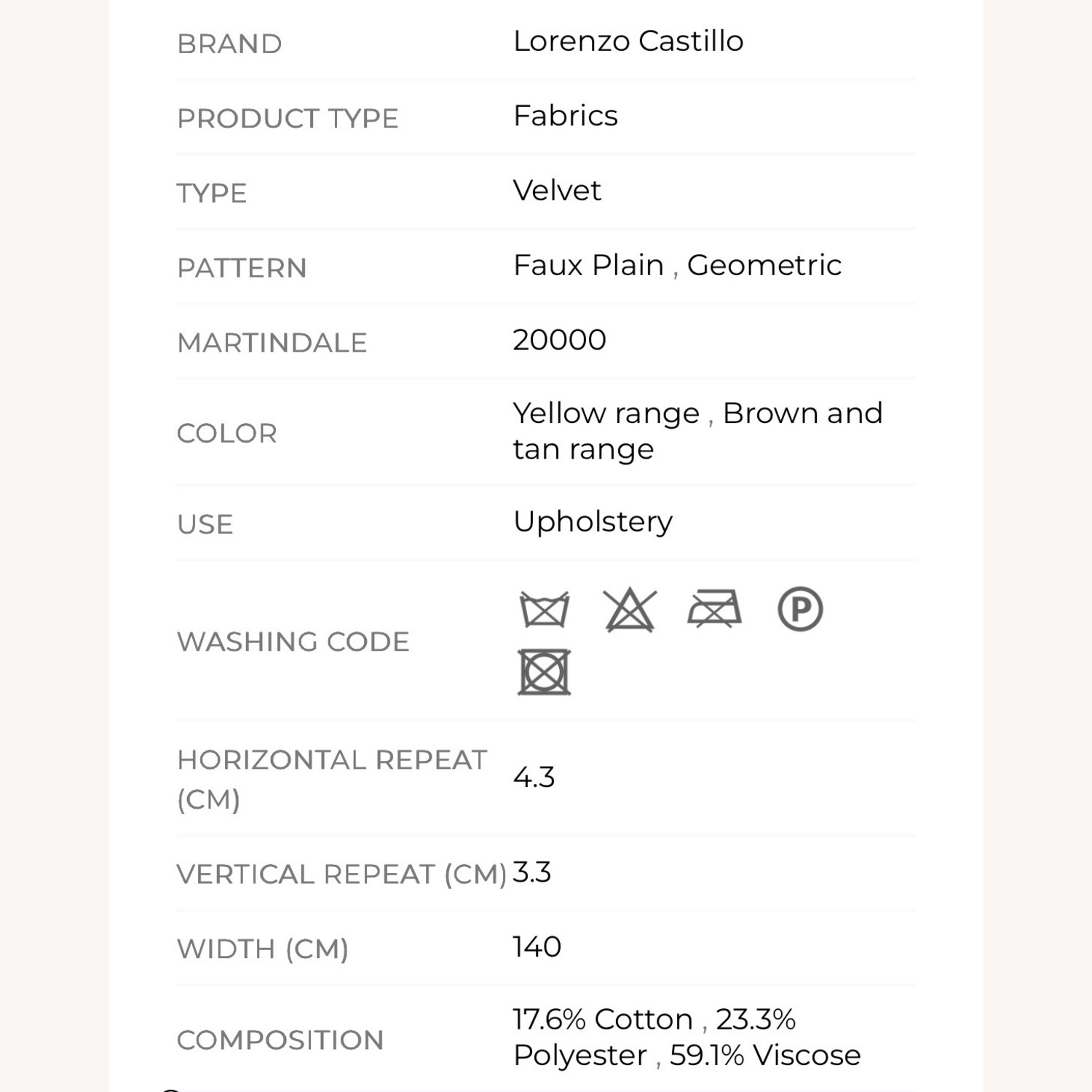Click the WASHING CODE label
This screenshot has width=1092, height=1092.
(293, 642)
